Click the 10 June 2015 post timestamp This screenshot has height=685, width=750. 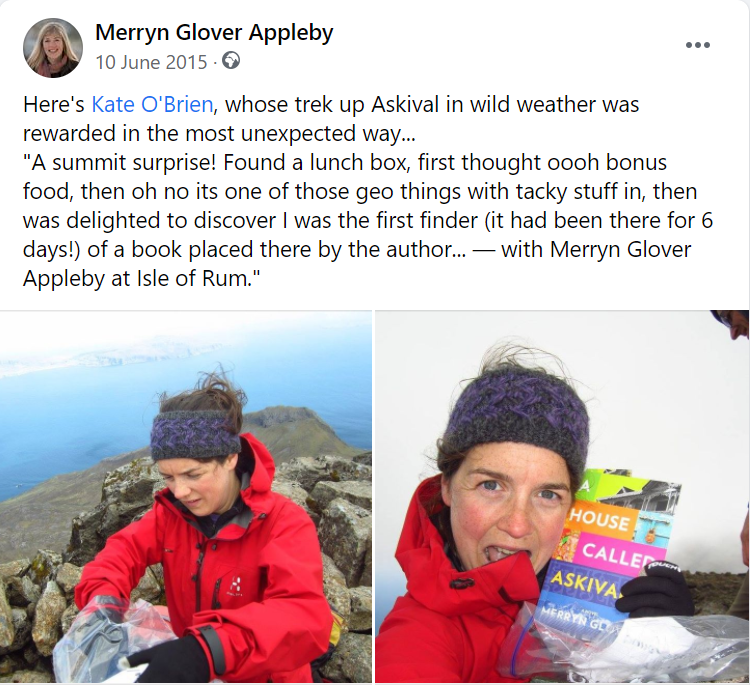click(x=151, y=62)
